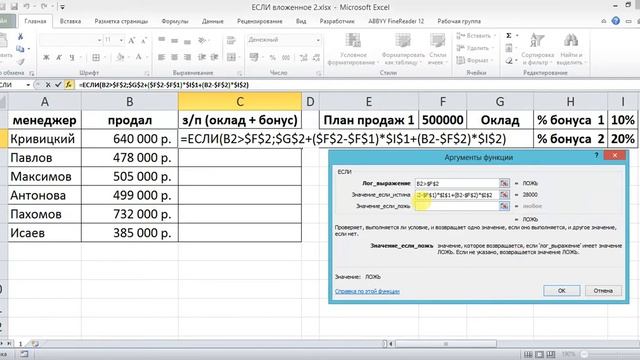This screenshot has height=360, width=640.
Task: Open Найти и выделить menu
Action: click(571, 49)
